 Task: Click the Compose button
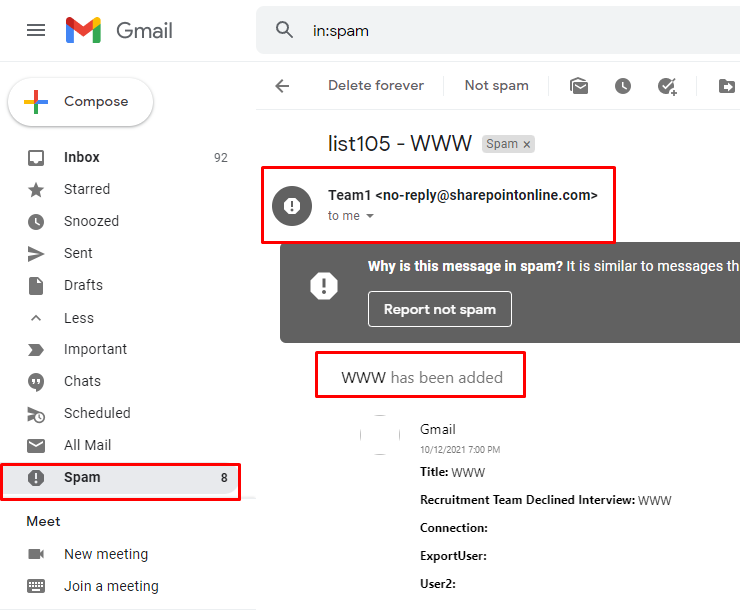(x=80, y=101)
